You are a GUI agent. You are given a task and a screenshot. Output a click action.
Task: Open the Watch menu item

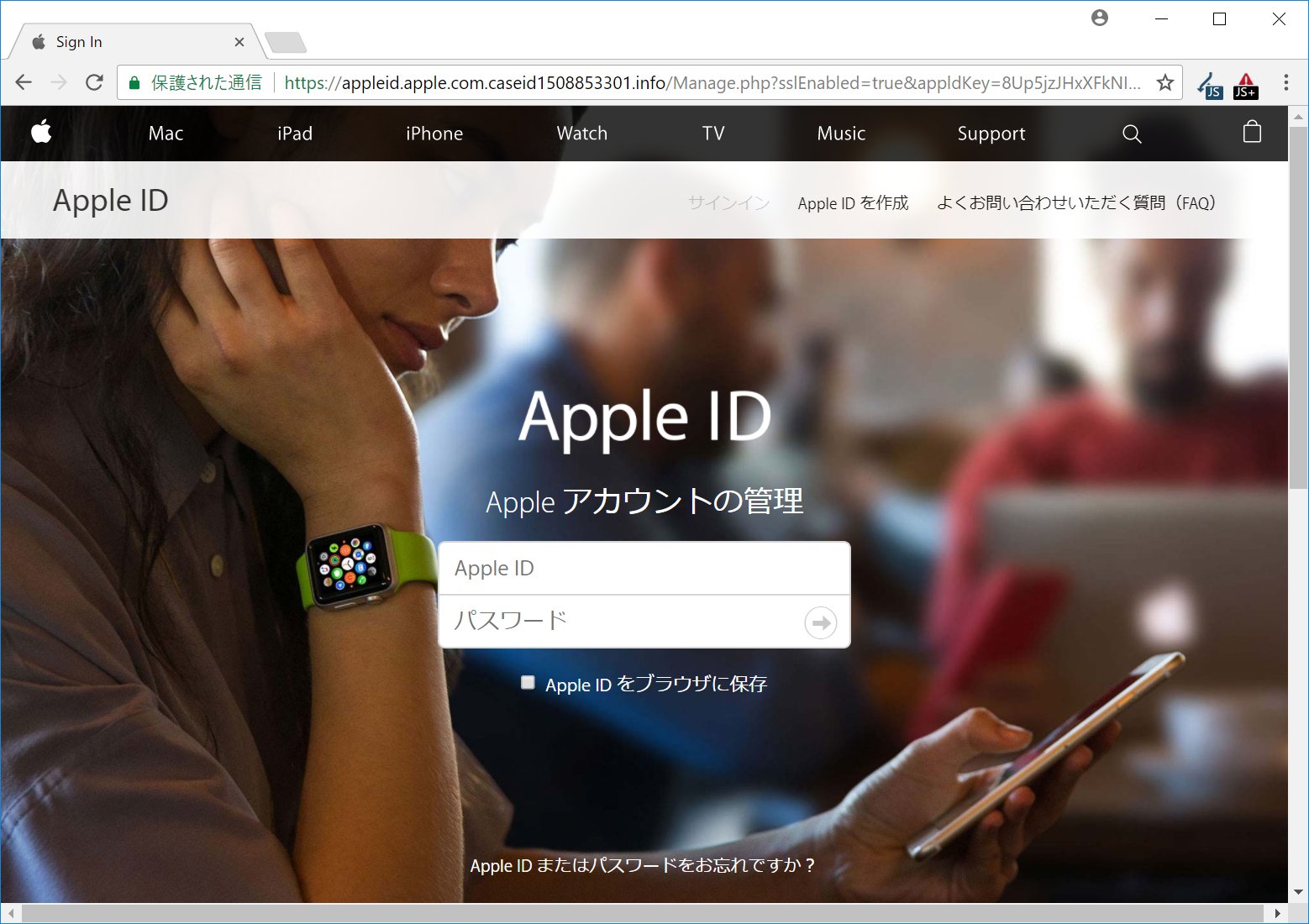pyautogui.click(x=582, y=134)
